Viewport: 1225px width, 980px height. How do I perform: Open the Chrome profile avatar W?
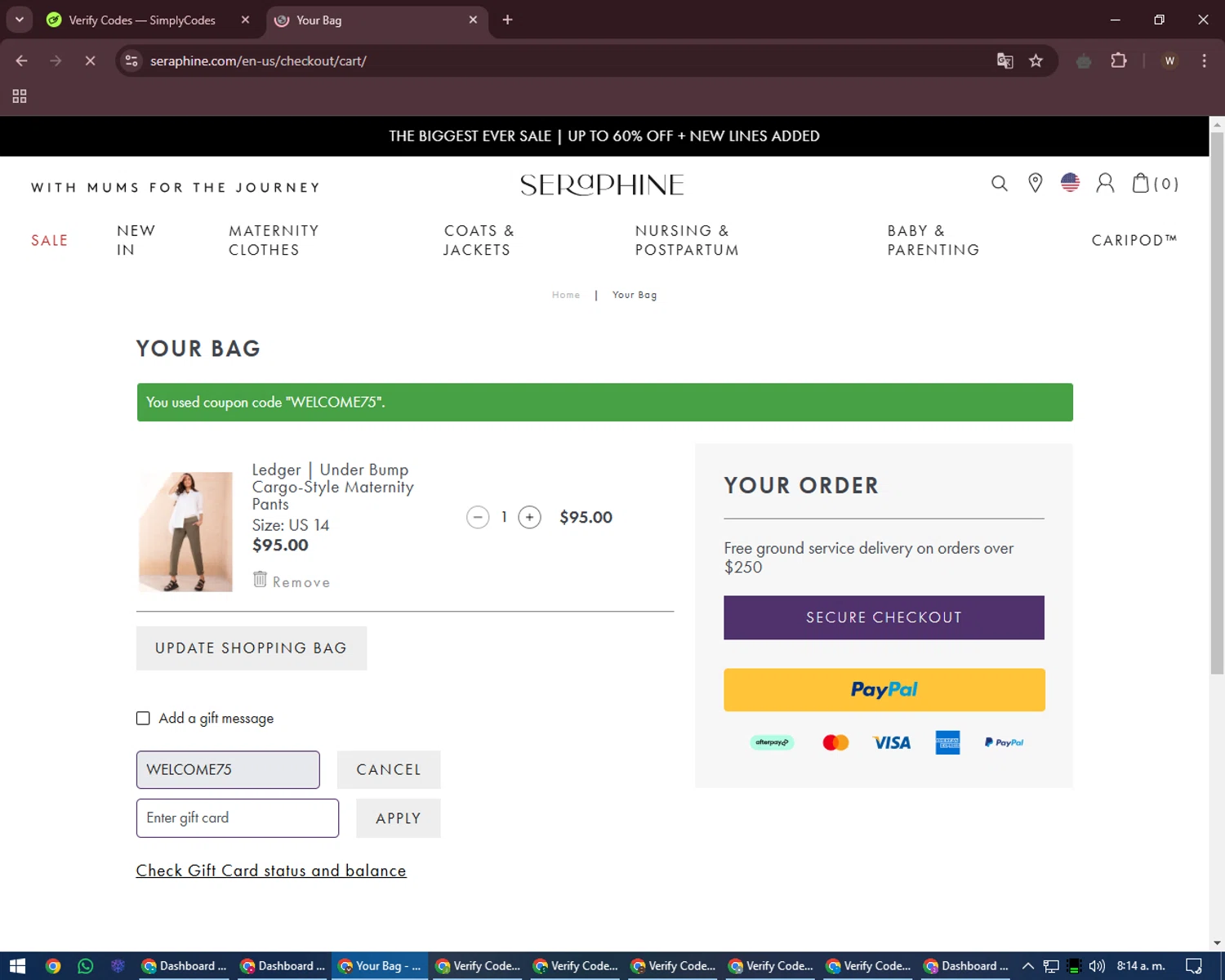pos(1169,60)
